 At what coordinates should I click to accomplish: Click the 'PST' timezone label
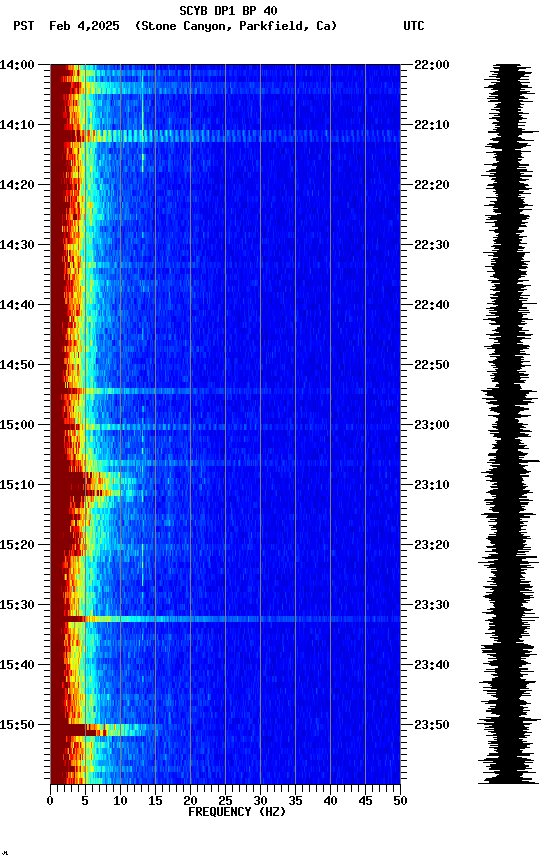[24, 26]
